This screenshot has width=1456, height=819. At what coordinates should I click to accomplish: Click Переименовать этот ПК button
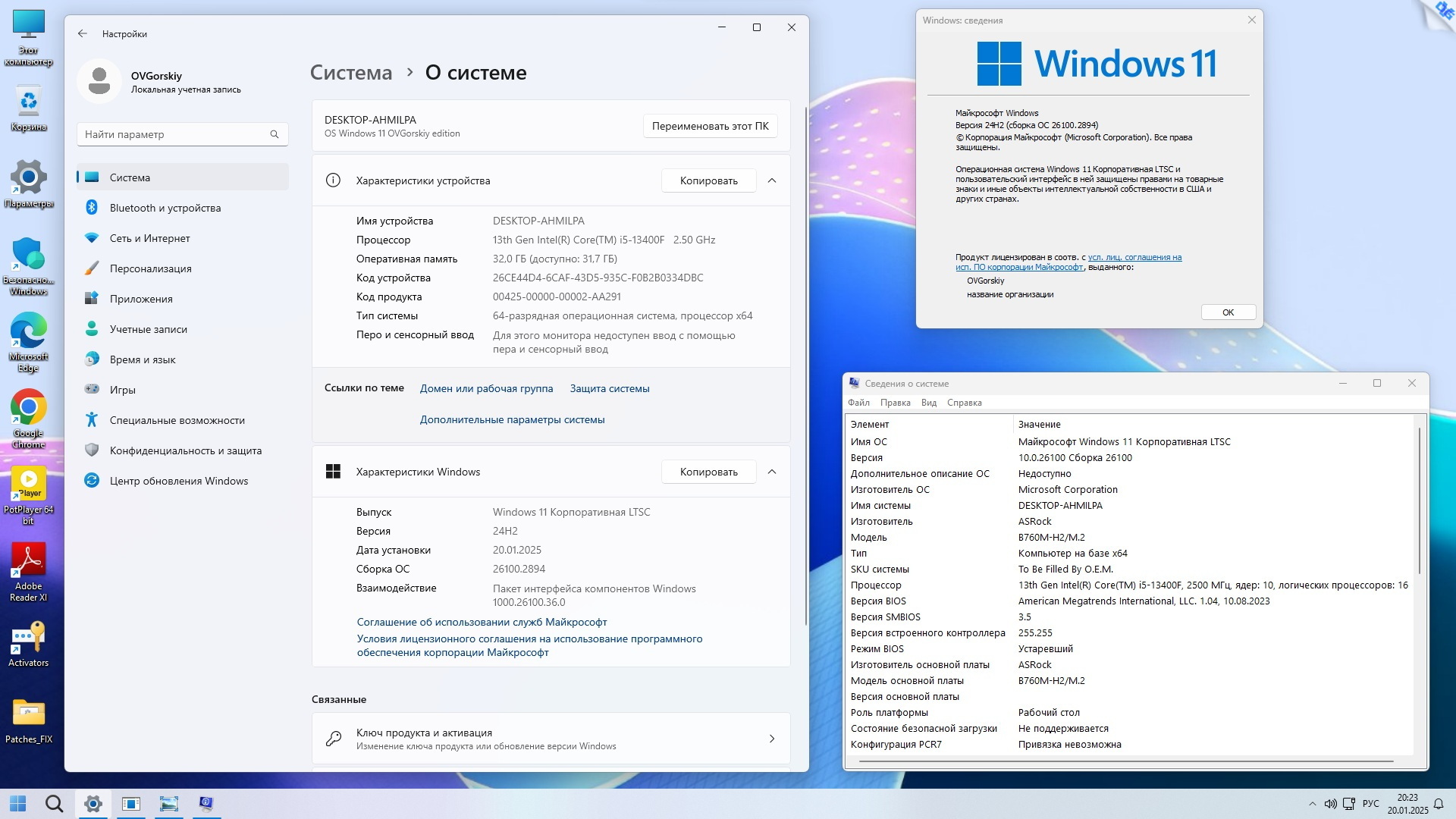710,126
